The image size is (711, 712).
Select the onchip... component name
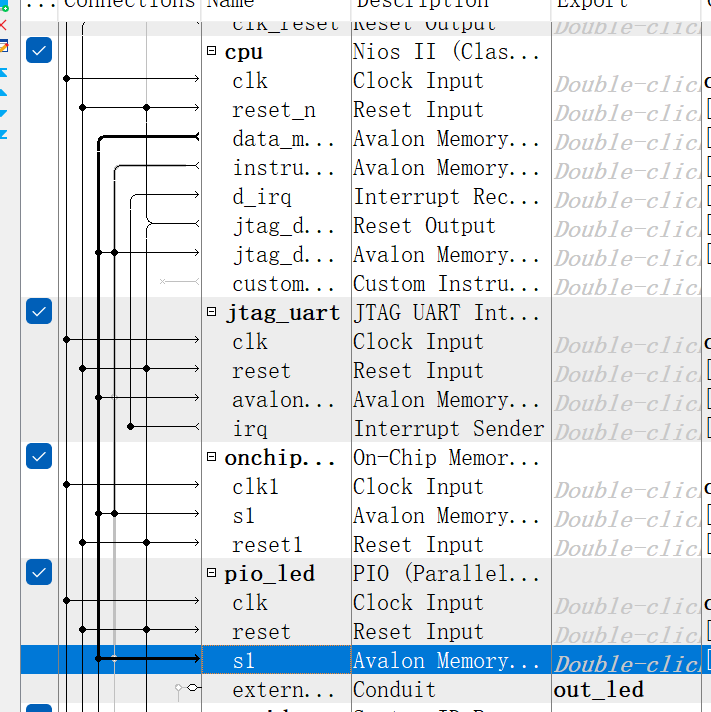click(x=280, y=458)
